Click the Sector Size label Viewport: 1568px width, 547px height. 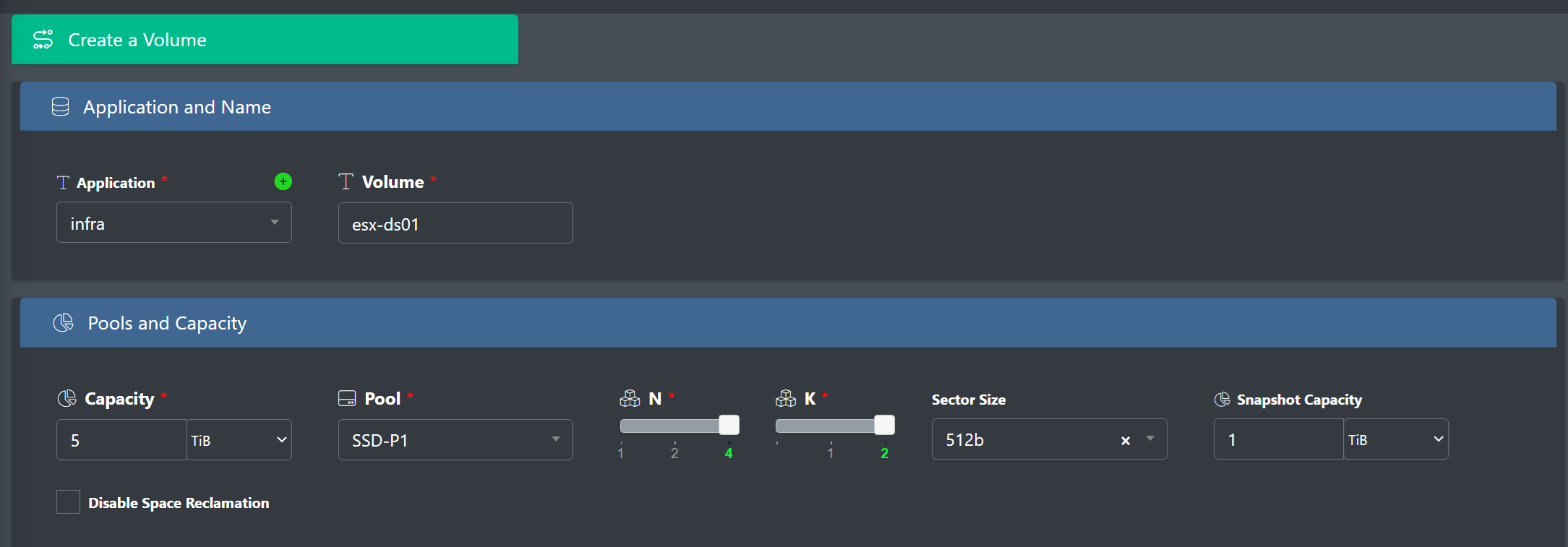click(969, 400)
